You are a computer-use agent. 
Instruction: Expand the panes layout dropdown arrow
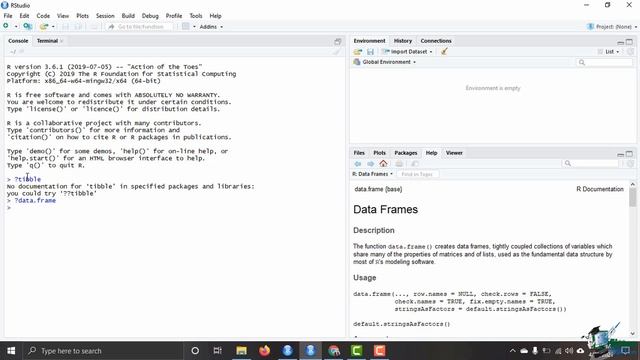pyautogui.click(x=194, y=27)
